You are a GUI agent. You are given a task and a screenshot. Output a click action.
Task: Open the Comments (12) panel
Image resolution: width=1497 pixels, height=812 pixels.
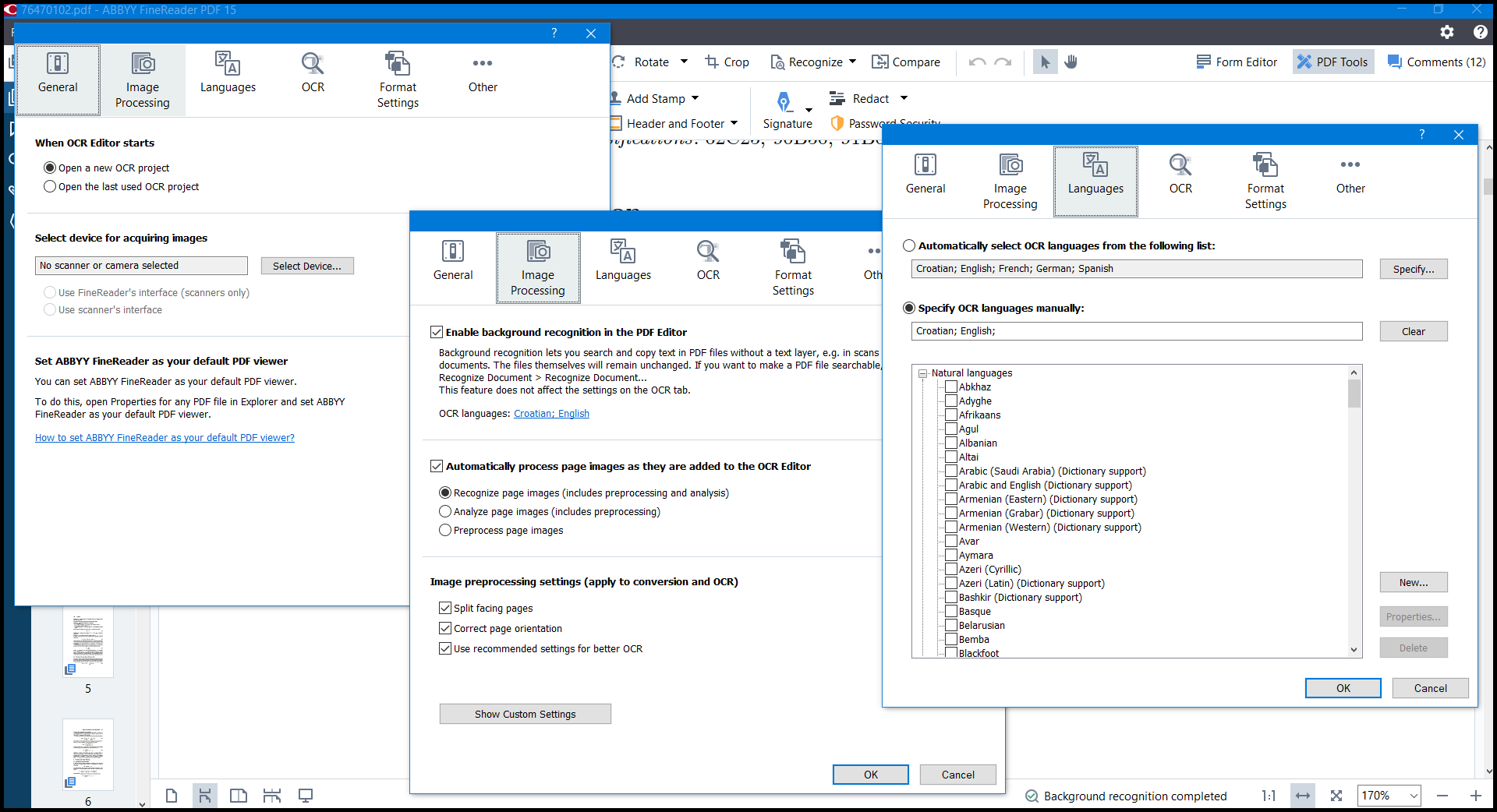1436,62
